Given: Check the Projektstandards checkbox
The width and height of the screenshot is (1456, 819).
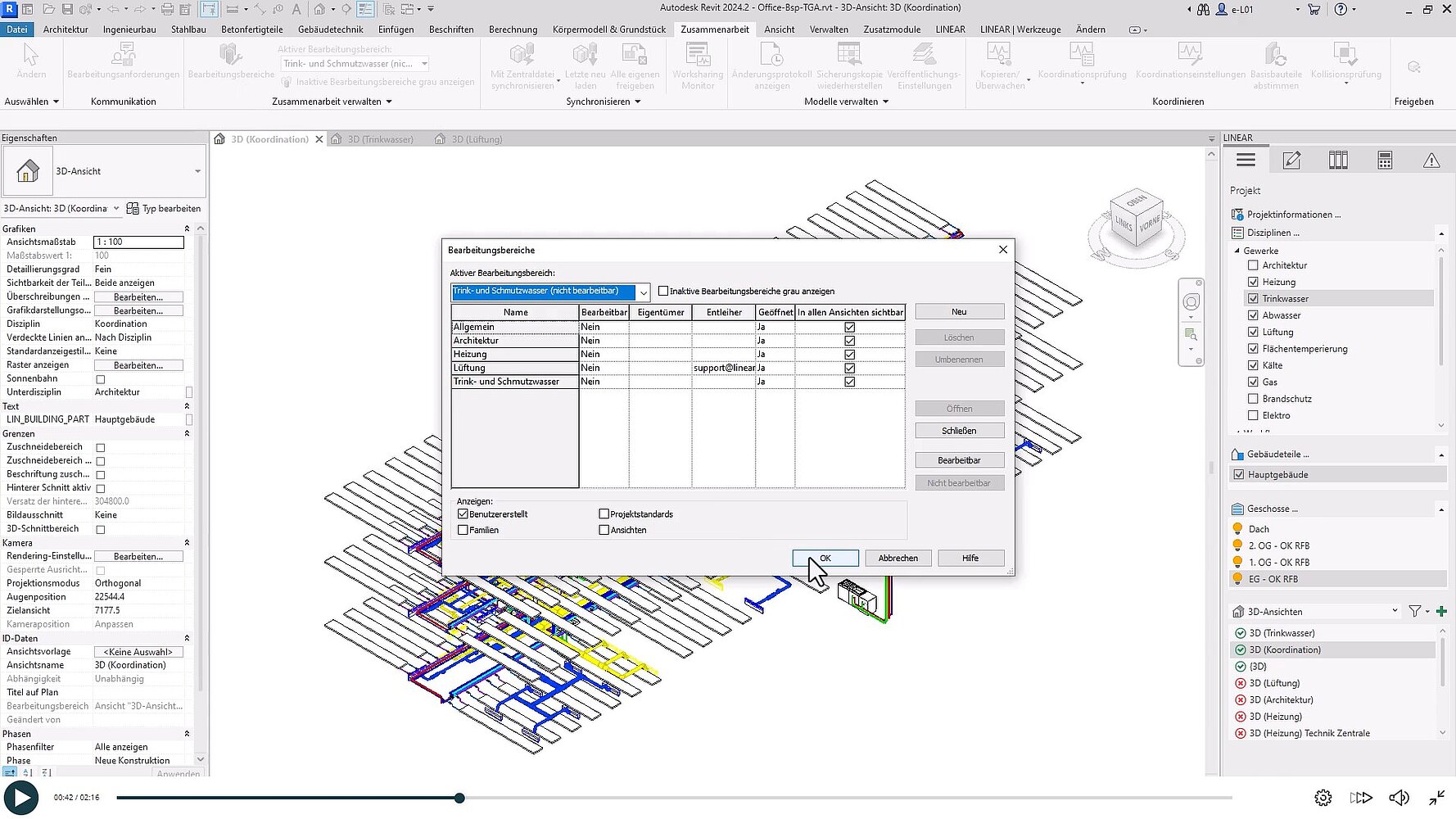Looking at the screenshot, I should point(604,514).
